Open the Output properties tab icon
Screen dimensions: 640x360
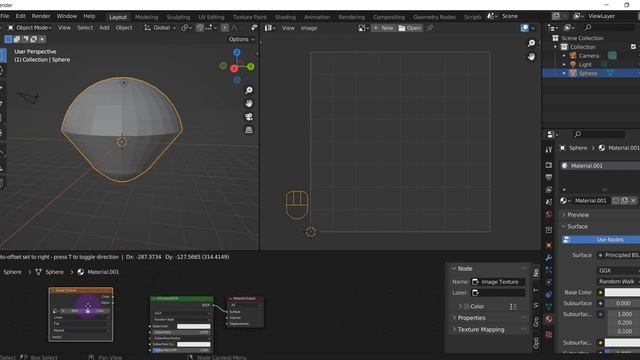[x=549, y=177]
